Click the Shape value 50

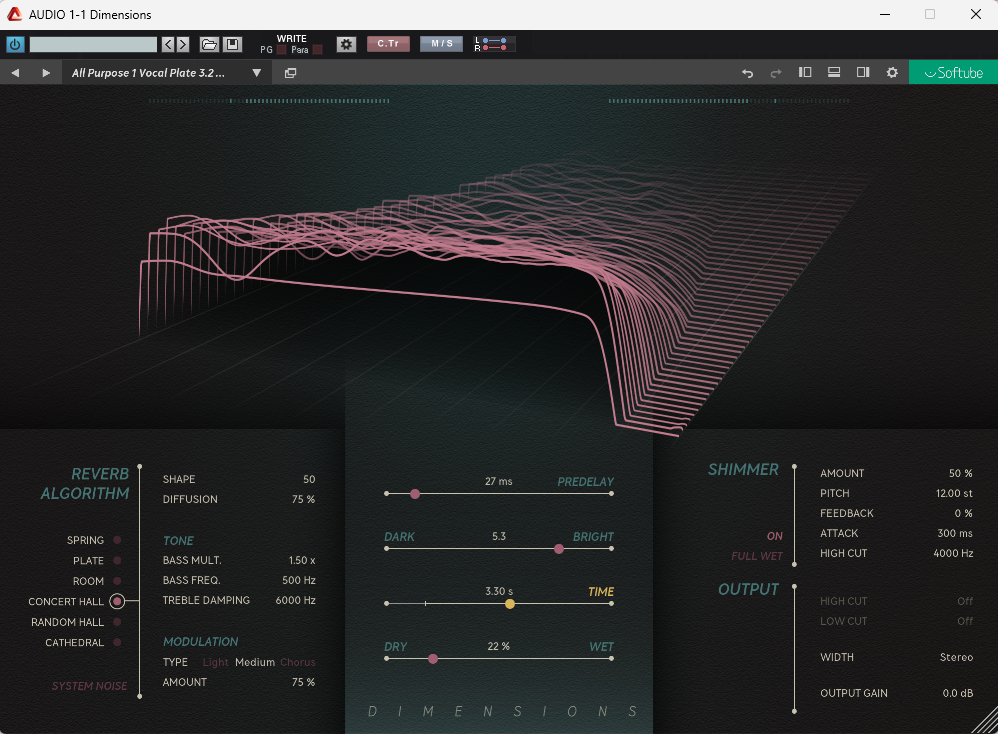click(309, 479)
